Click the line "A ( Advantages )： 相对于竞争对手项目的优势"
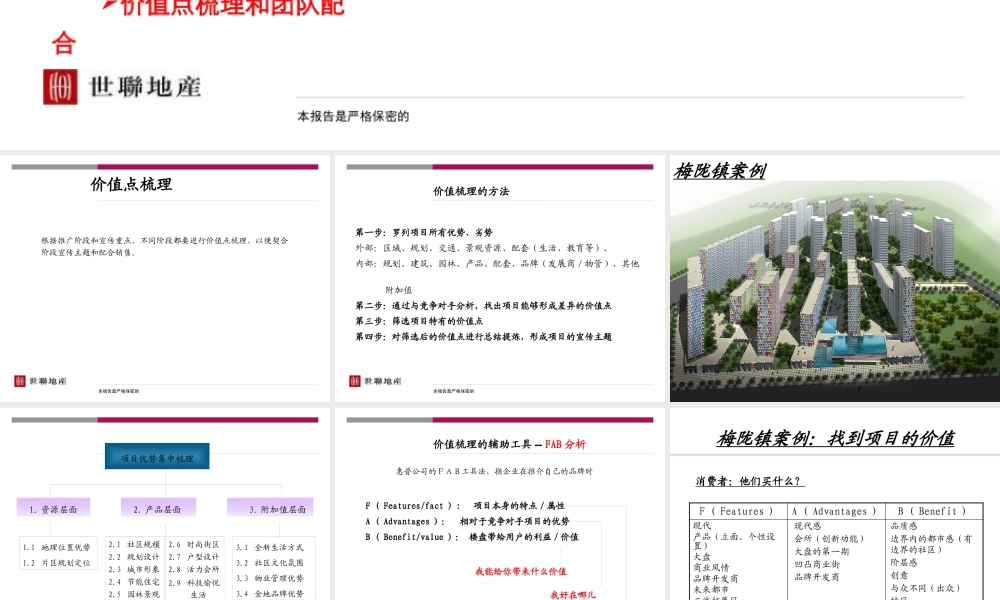 point(467,522)
